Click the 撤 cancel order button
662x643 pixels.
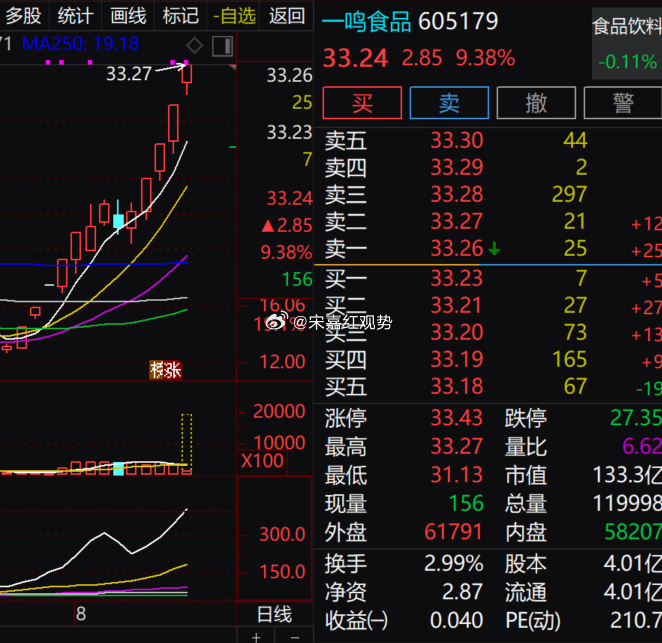pos(536,103)
